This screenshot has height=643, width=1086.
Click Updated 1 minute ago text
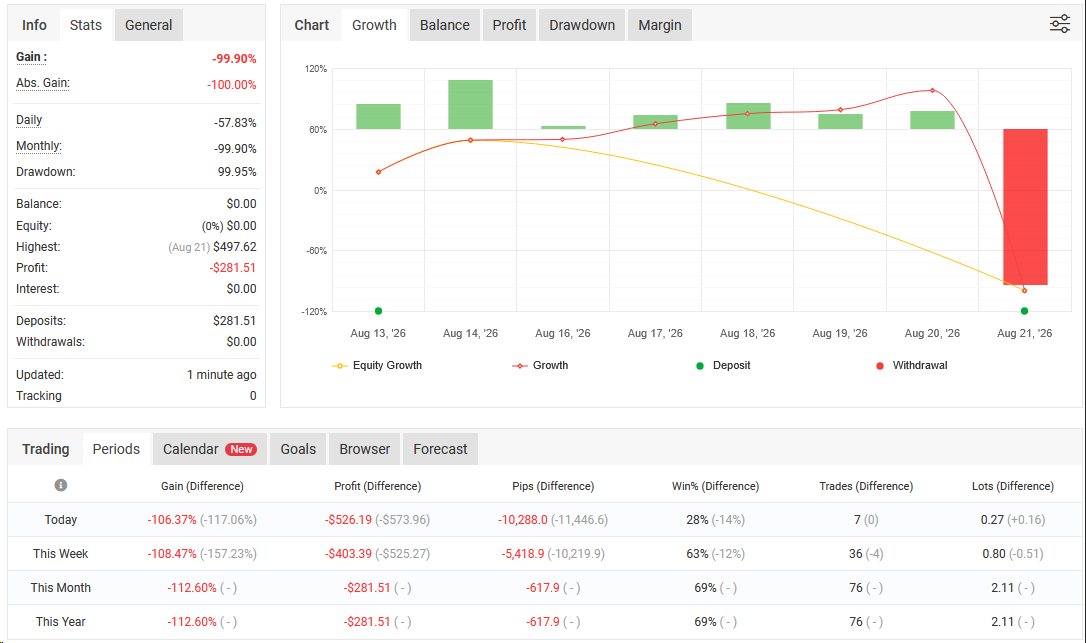(x=222, y=374)
